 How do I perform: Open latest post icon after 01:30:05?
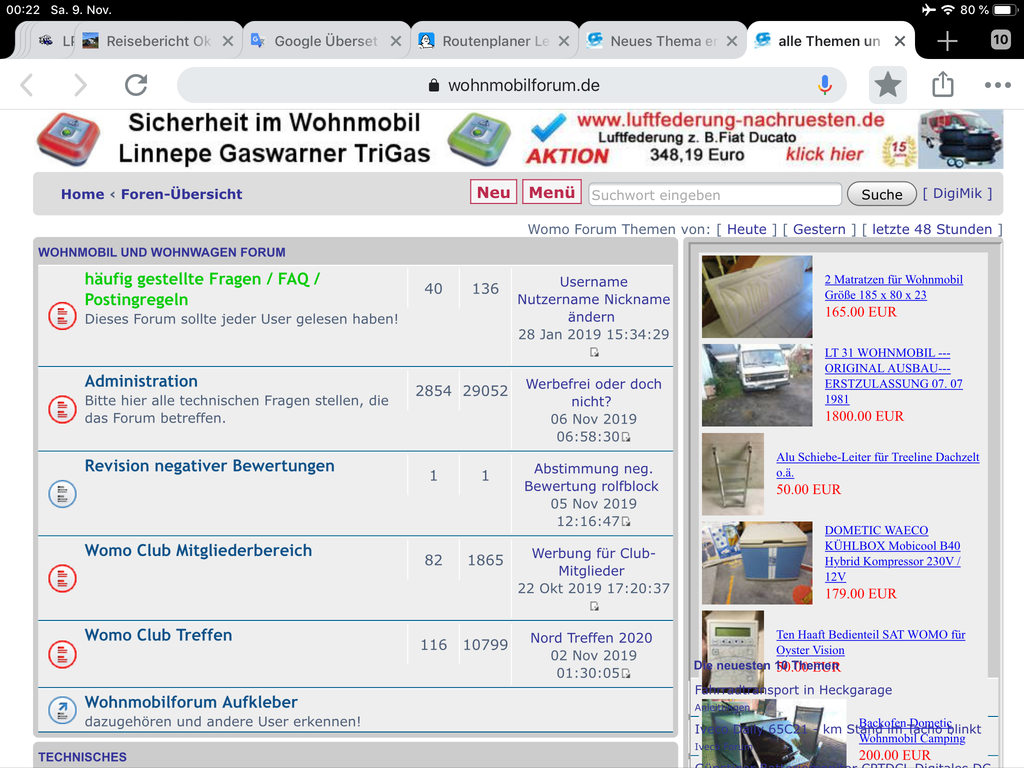626,673
